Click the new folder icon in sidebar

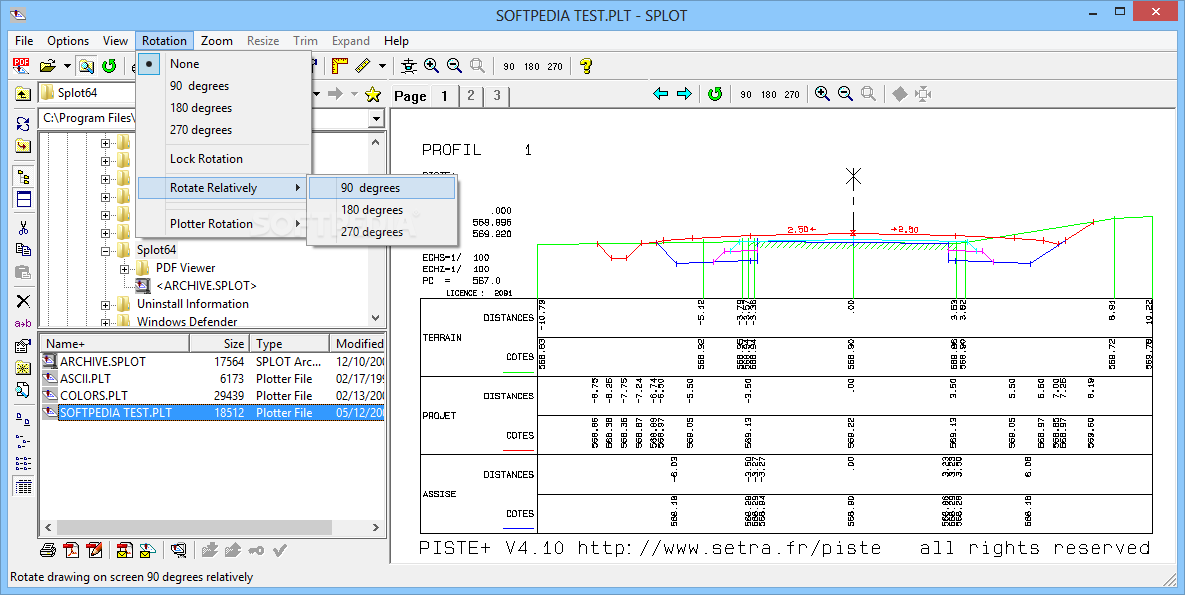[23, 368]
